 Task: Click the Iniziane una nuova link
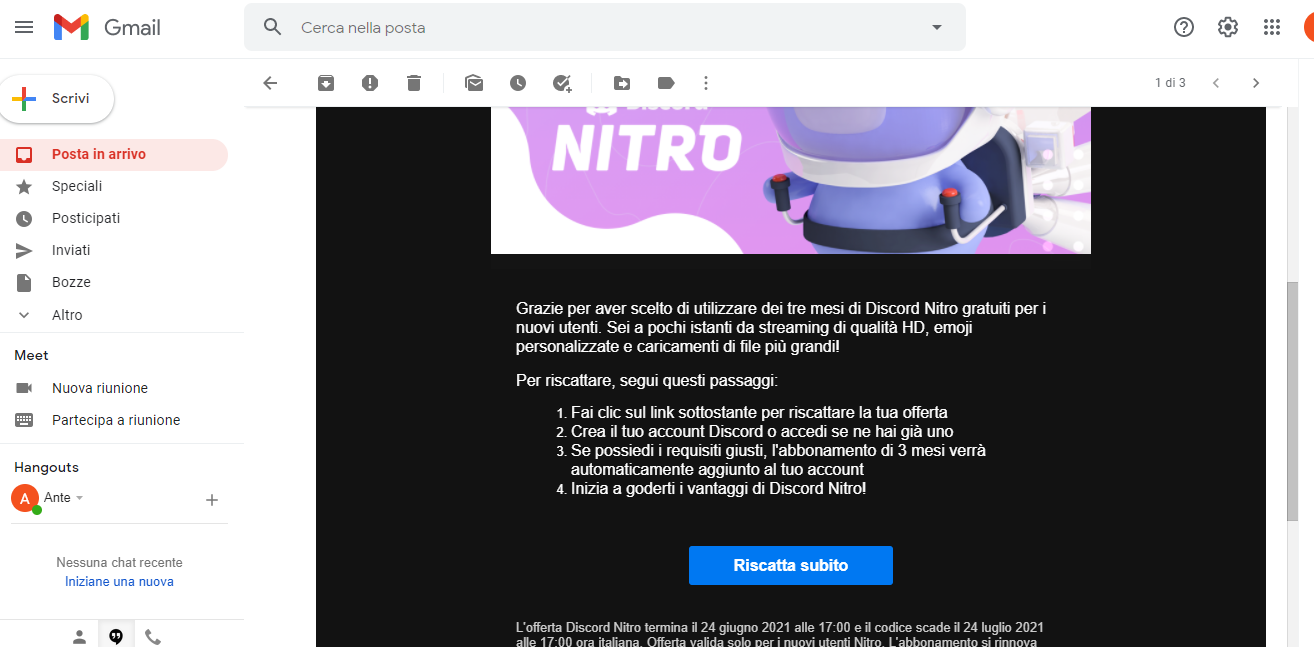tap(119, 581)
